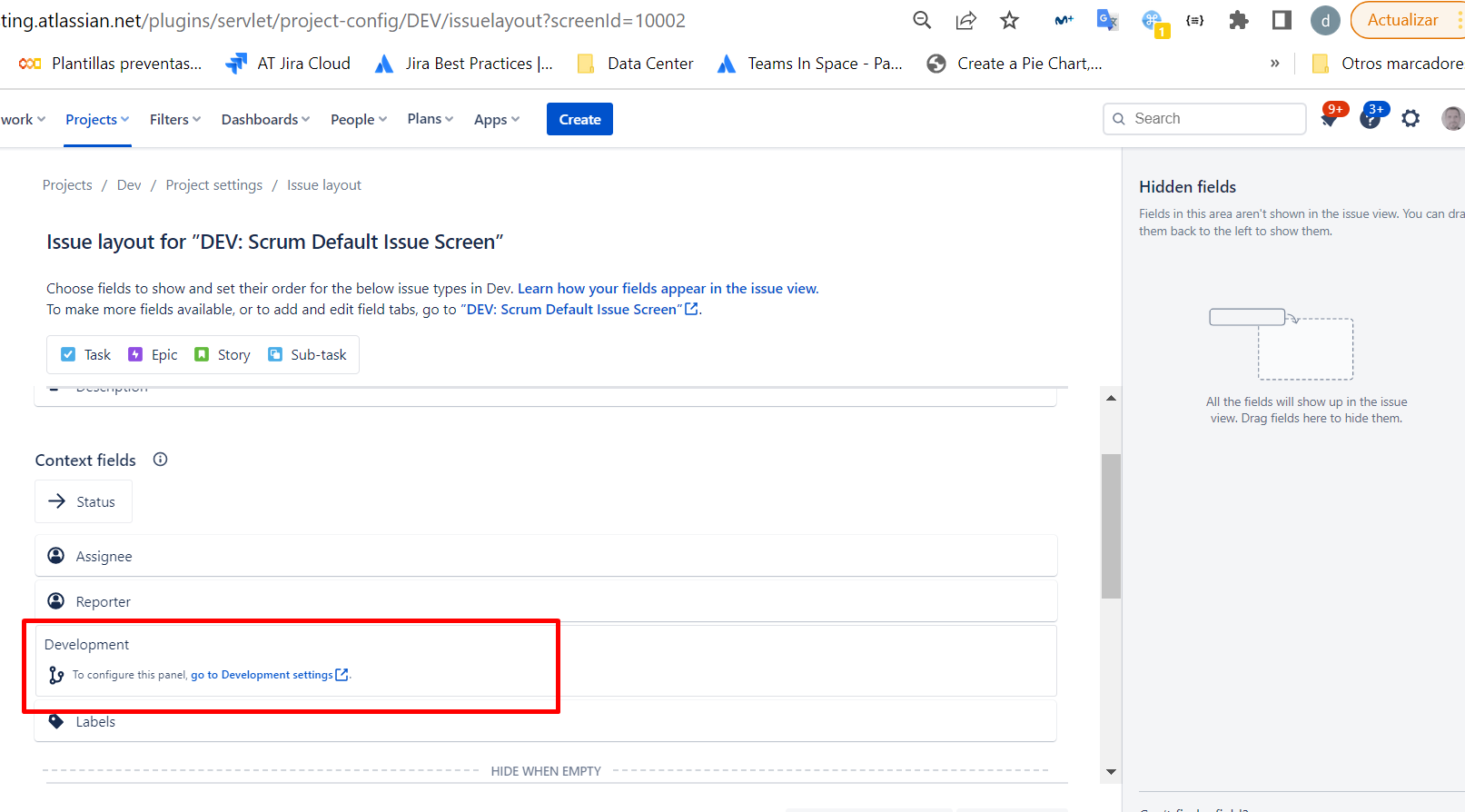Expand the Filters dropdown

point(175,119)
